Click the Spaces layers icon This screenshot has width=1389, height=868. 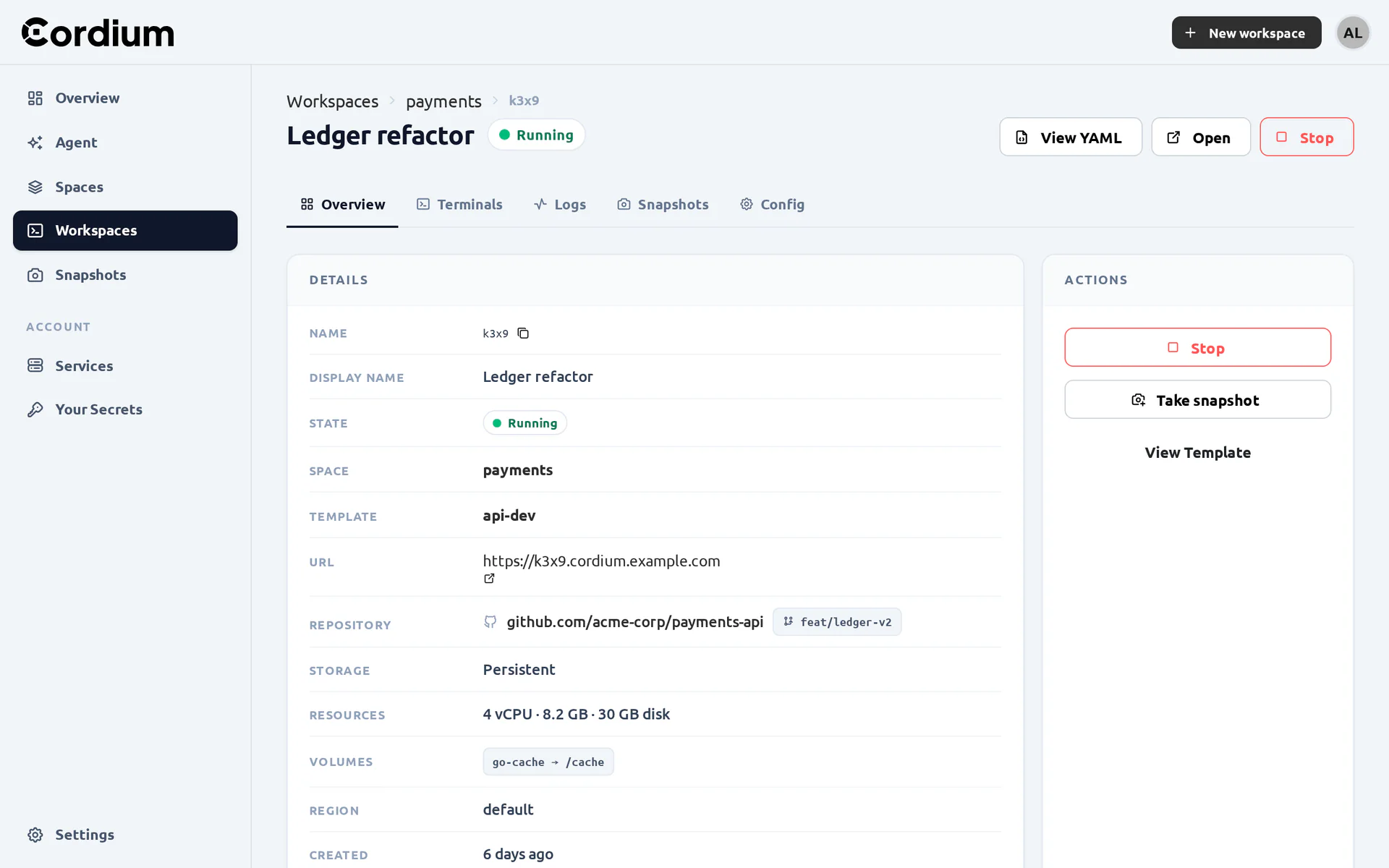click(35, 187)
